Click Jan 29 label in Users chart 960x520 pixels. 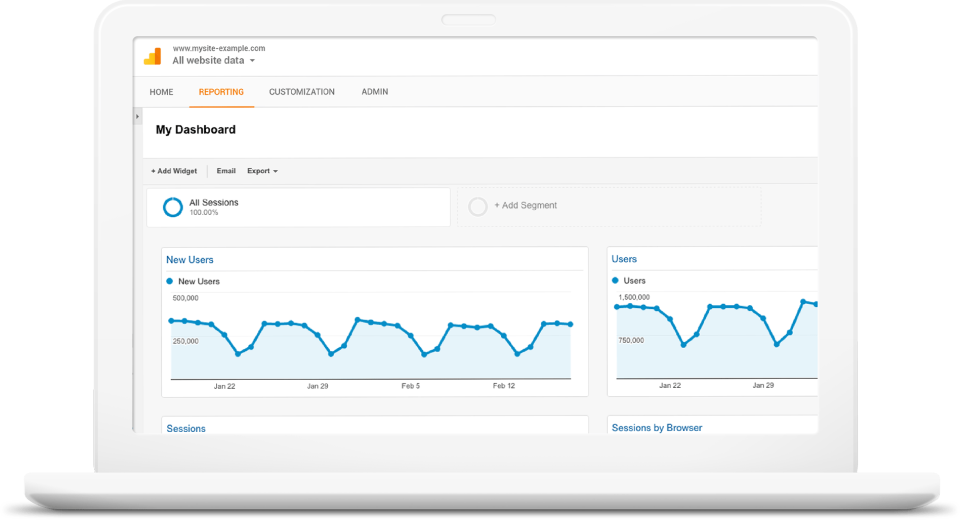763,386
